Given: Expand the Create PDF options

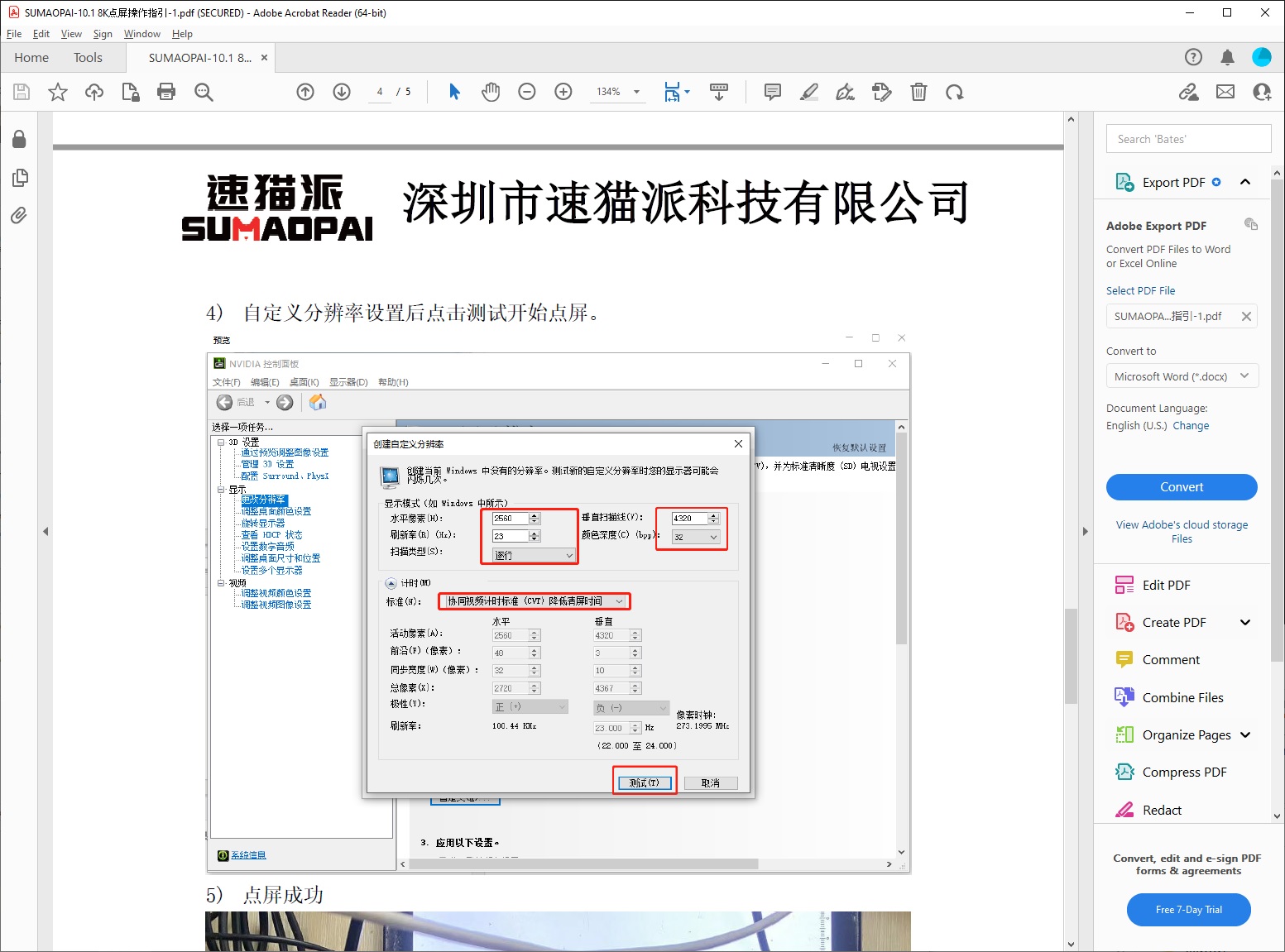Looking at the screenshot, I should click(x=1244, y=622).
